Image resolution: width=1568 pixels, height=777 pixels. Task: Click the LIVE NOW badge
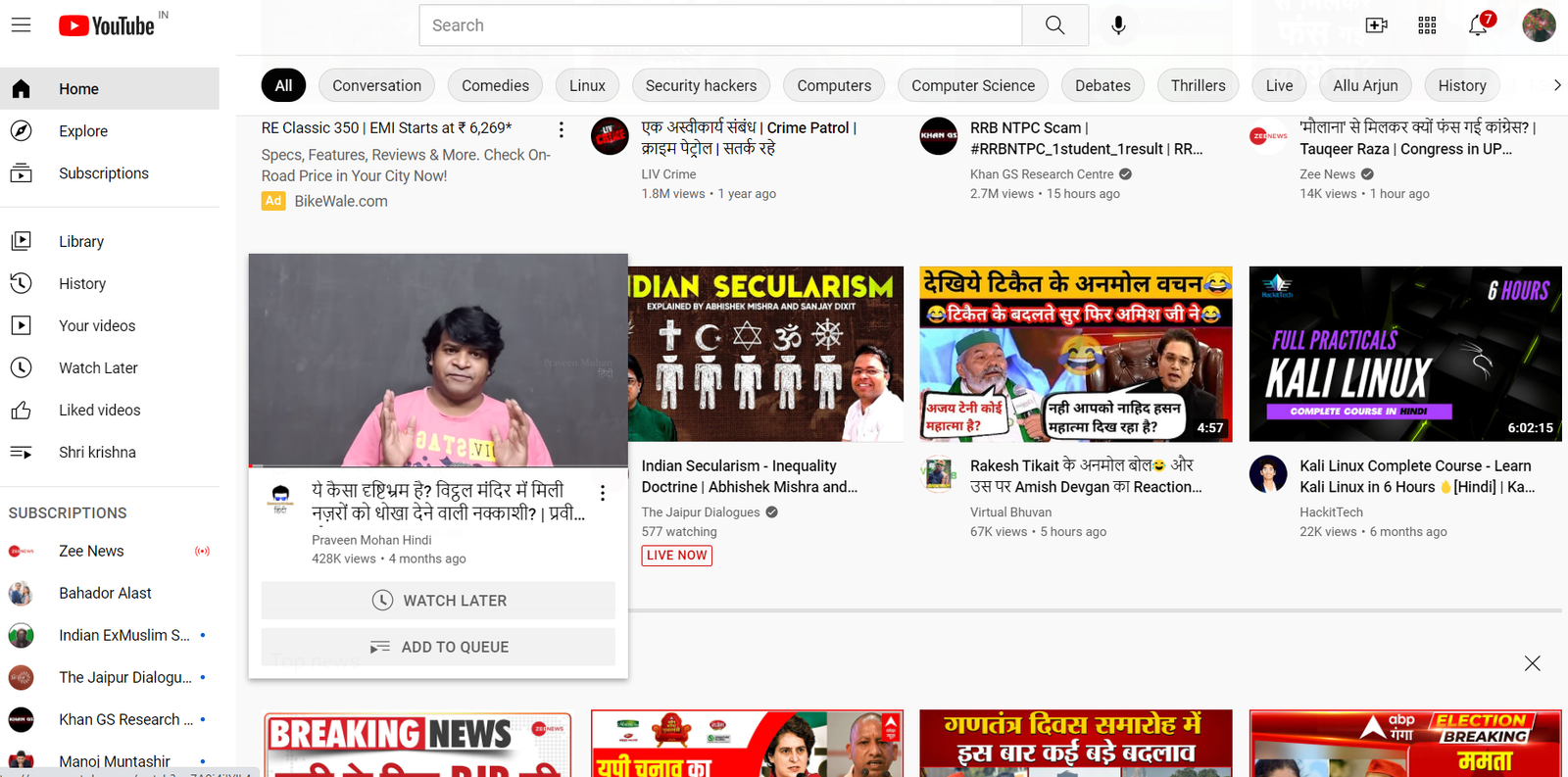676,556
